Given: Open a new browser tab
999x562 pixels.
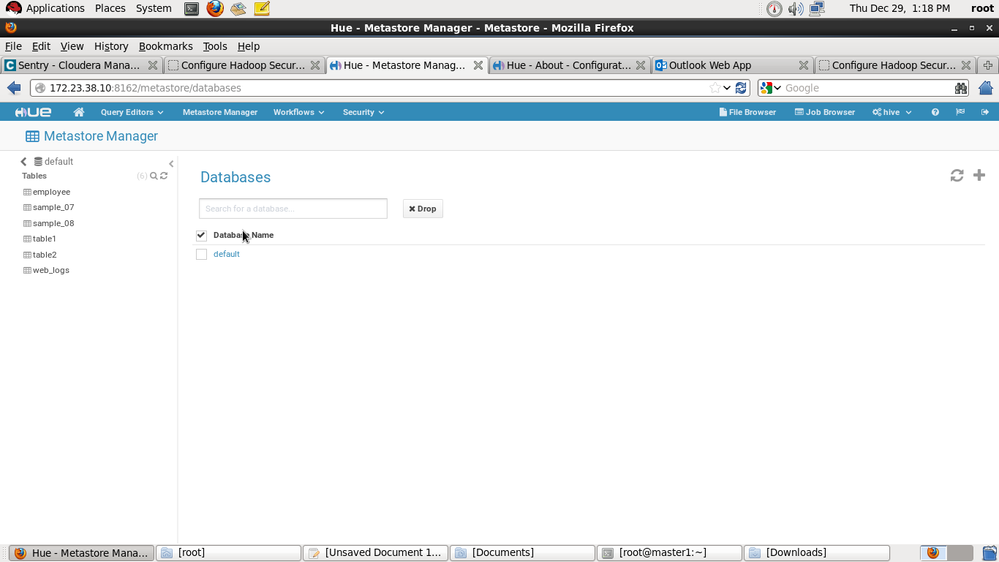Looking at the screenshot, I should 987,66.
